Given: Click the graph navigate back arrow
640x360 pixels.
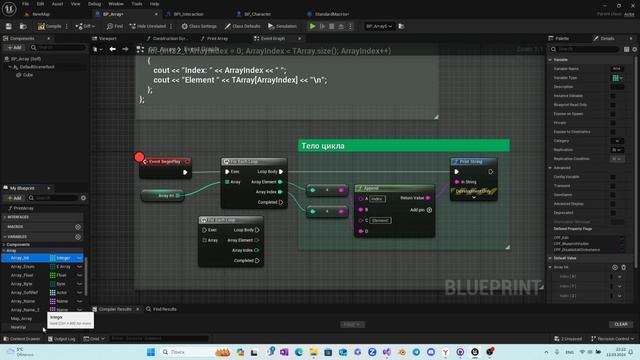Looking at the screenshot, I should pos(112,49).
